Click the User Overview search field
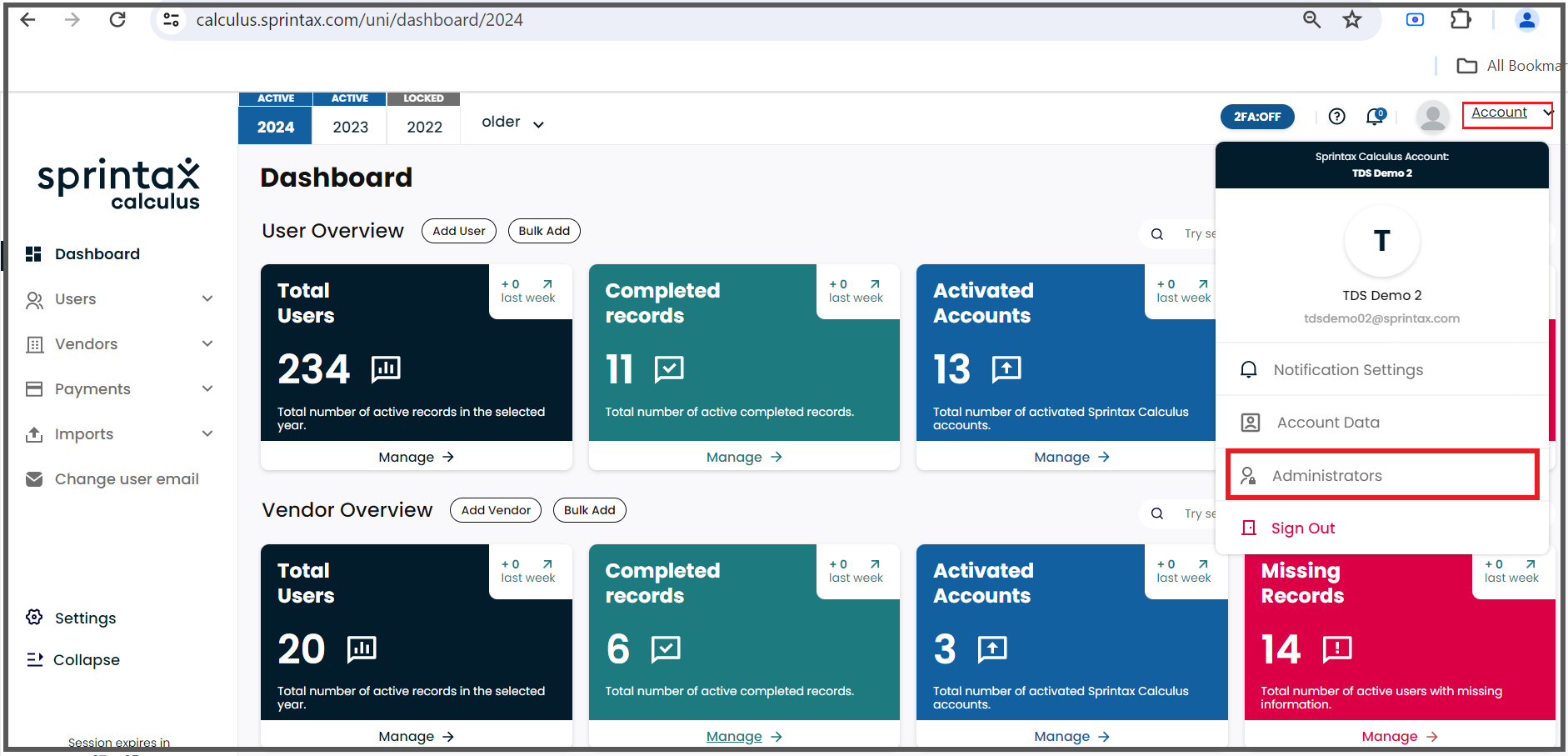Screen dimensions: 1568x756 (1179, 234)
